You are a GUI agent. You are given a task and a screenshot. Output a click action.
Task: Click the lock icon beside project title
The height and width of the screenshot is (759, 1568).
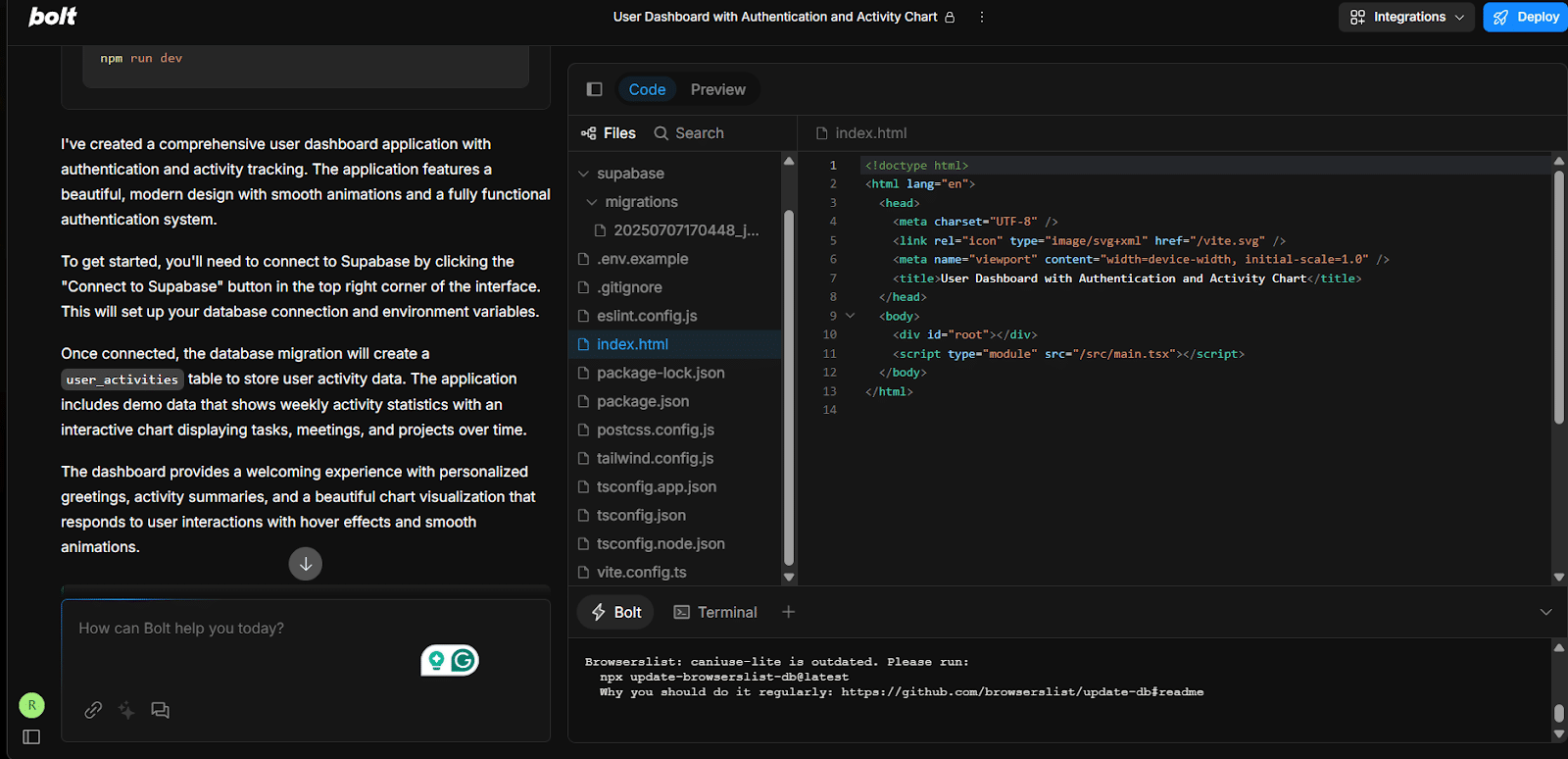pyautogui.click(x=950, y=17)
